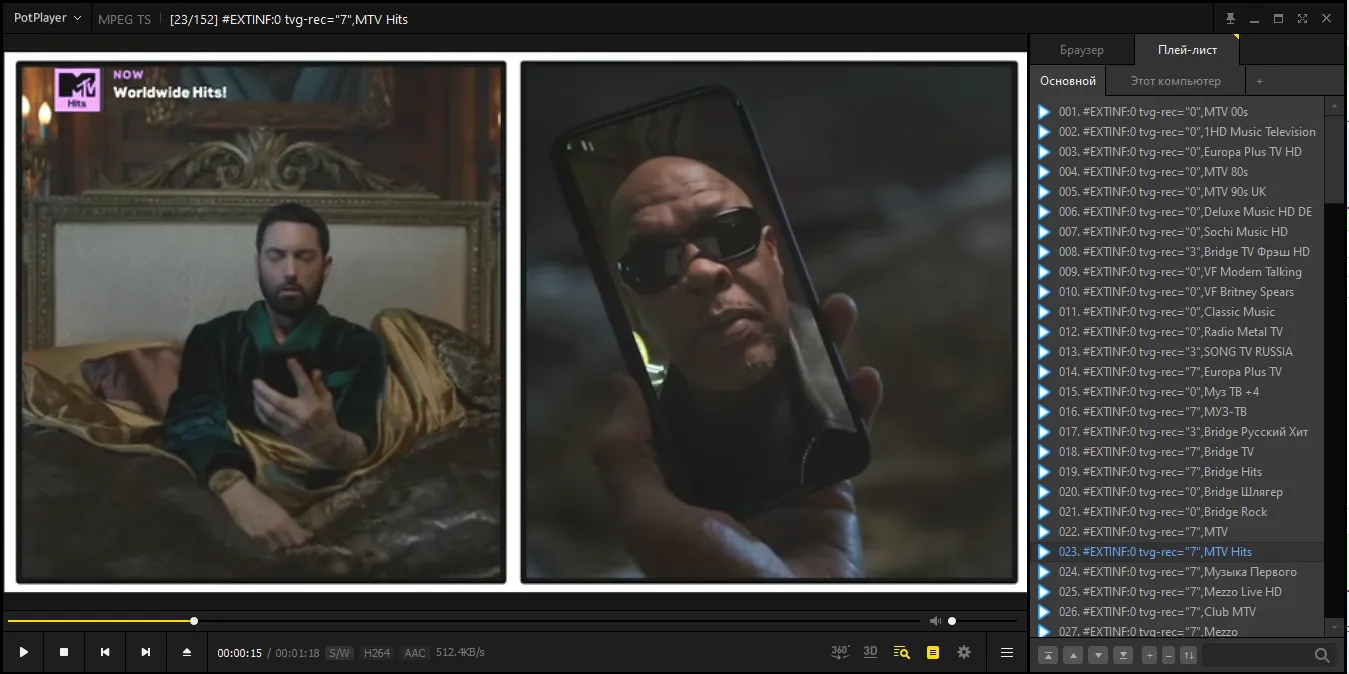
Task: Click the playlist scrollbar down arrow
Action: point(1334,626)
